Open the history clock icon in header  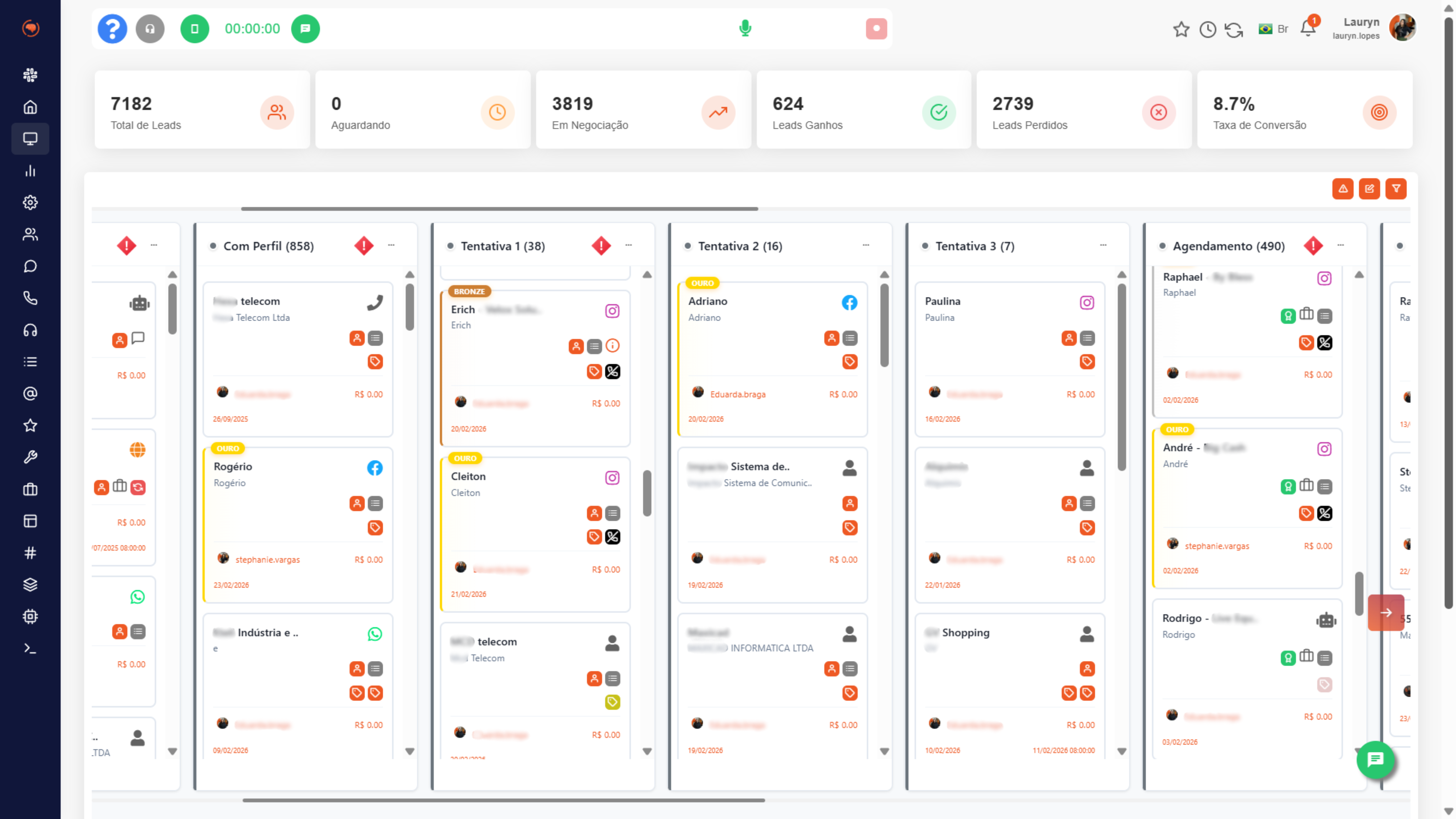(1207, 29)
